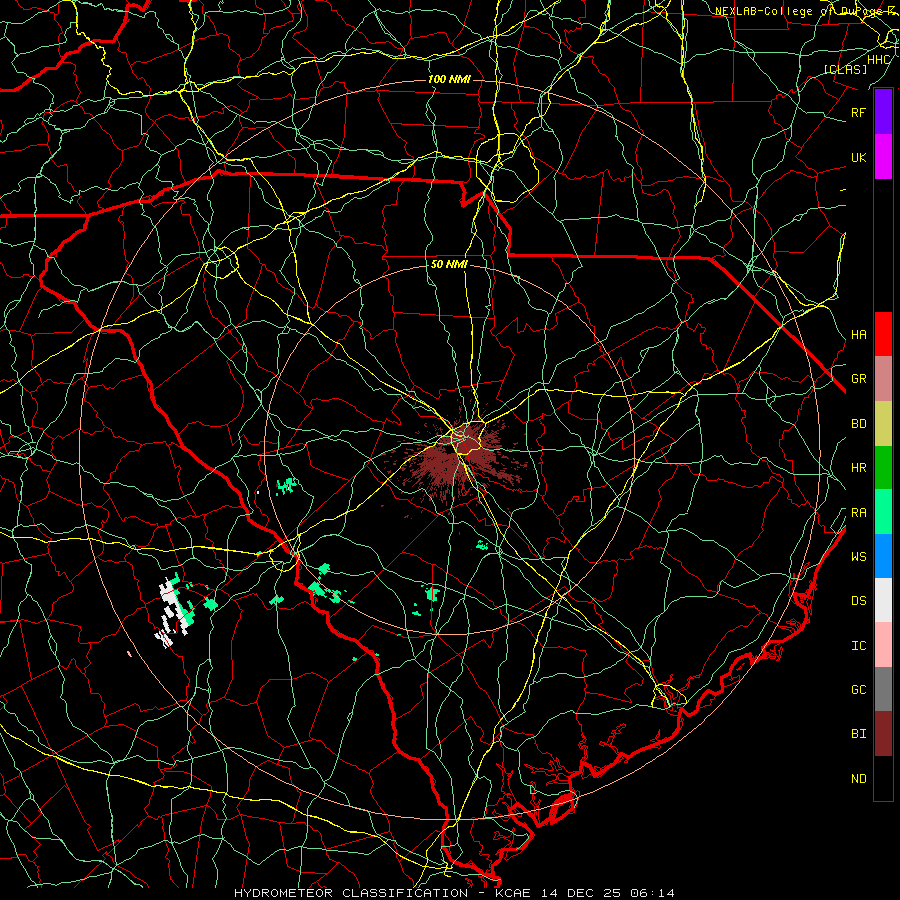
Task: Click the 'WS' legend label
Action: (x=858, y=557)
